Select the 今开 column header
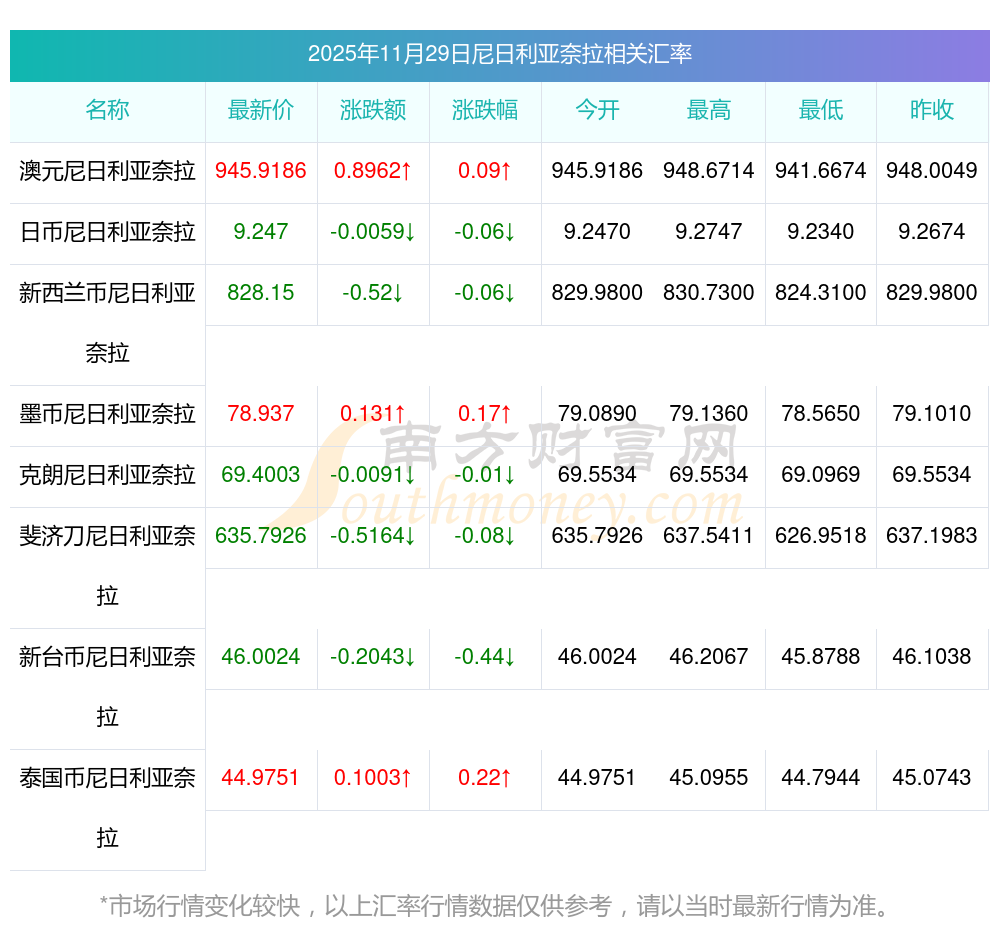The height and width of the screenshot is (937, 1000). click(x=597, y=110)
